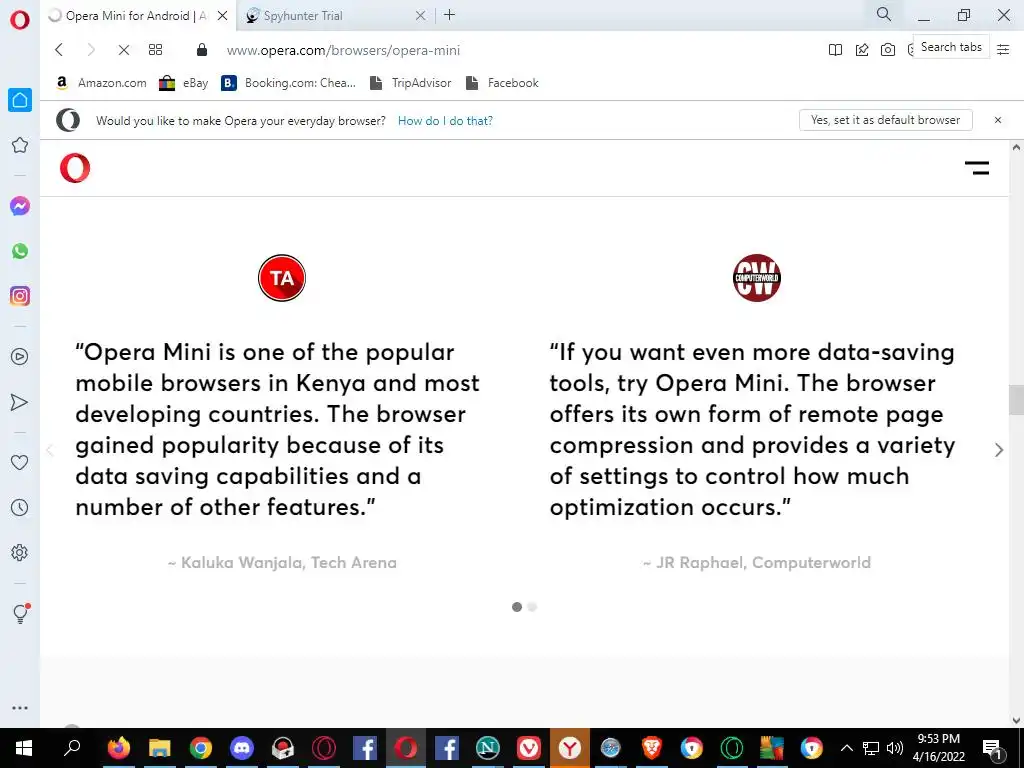Viewport: 1024px width, 768px height.
Task: Open Settings gear in sidebar
Action: pos(20,552)
